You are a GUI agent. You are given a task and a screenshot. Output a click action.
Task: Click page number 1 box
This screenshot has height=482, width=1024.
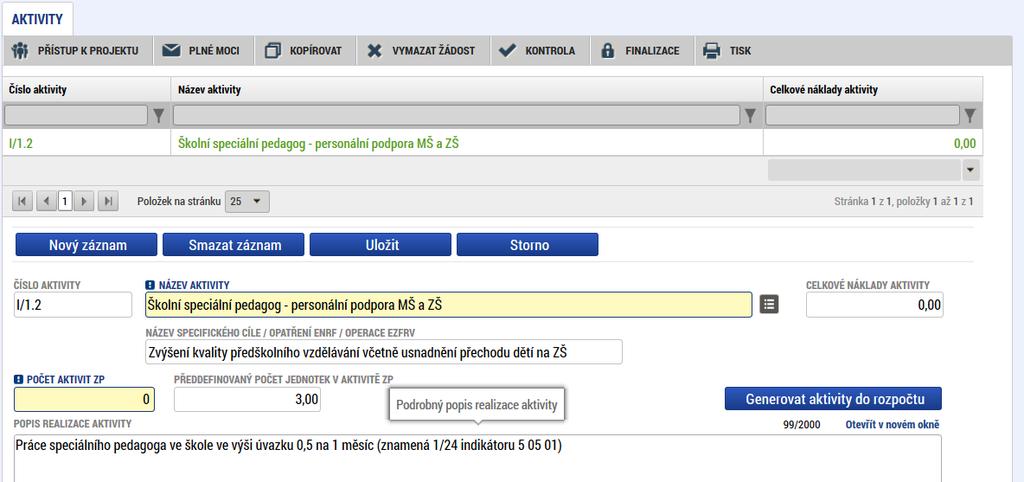[64, 202]
